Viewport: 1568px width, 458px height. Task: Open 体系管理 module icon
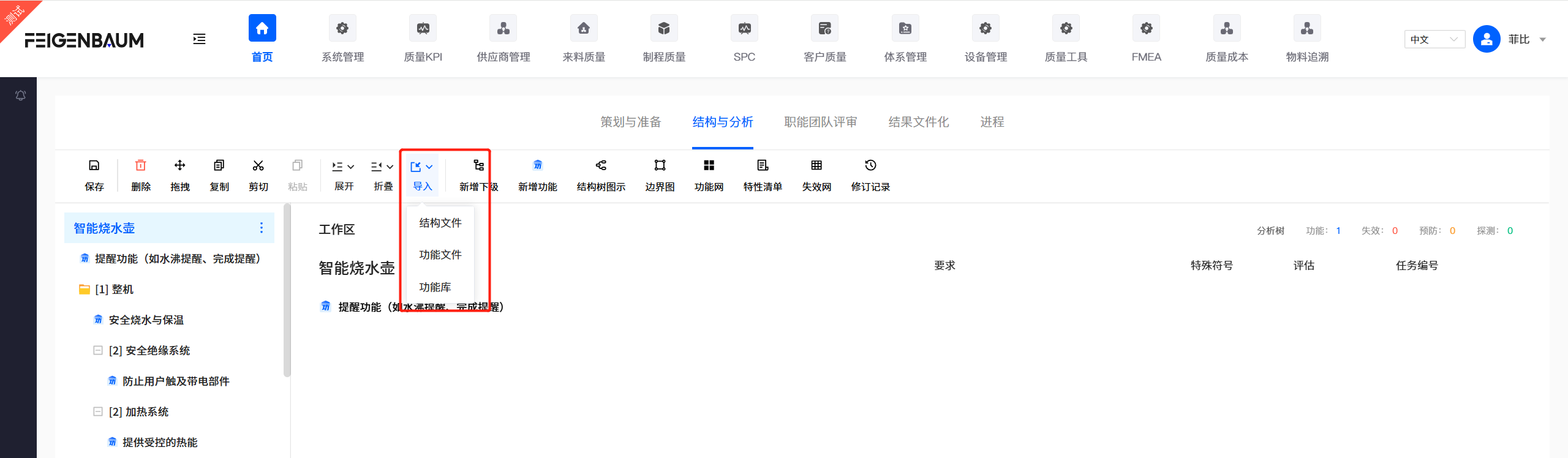click(x=905, y=28)
